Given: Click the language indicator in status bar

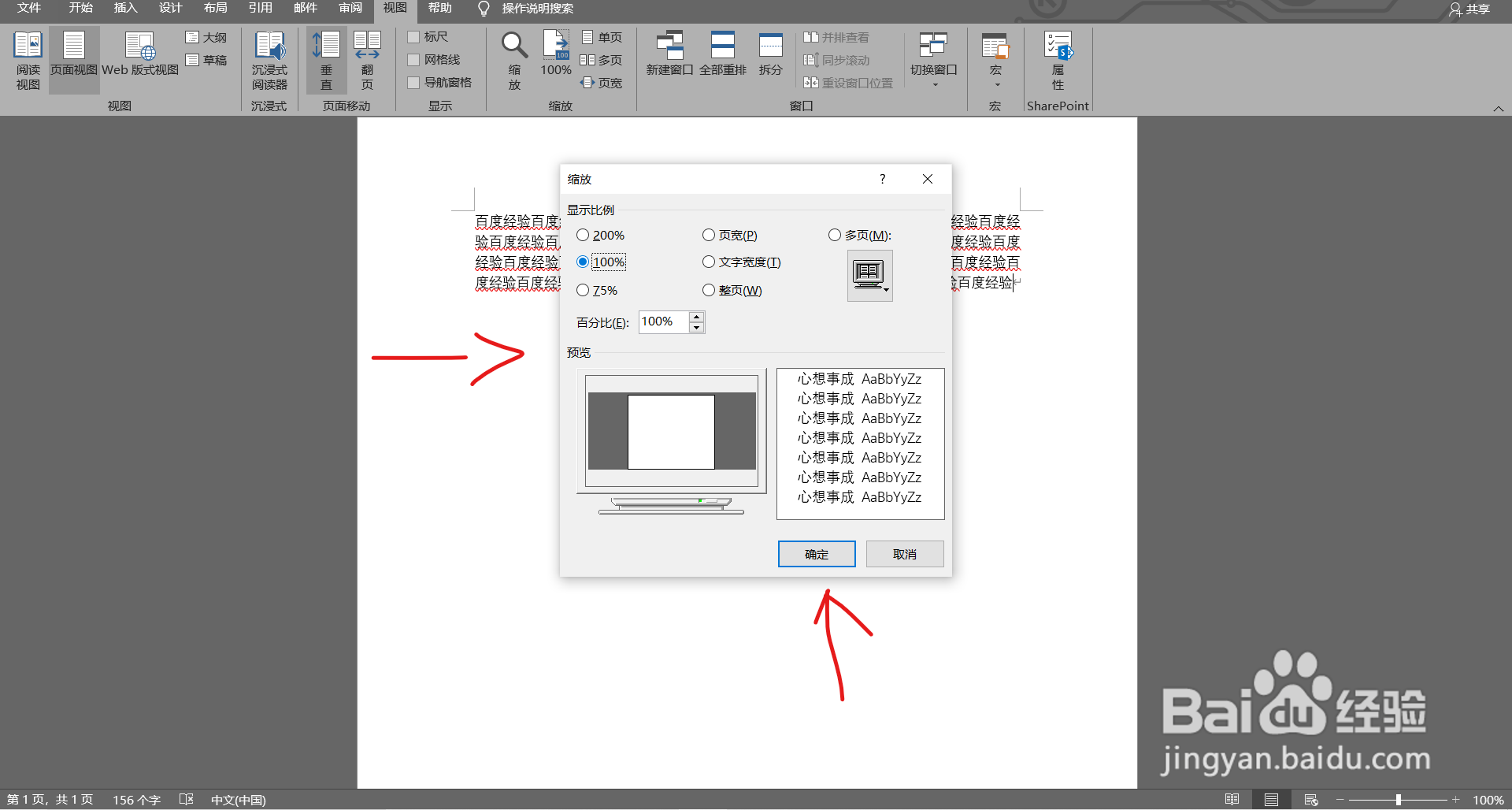Looking at the screenshot, I should pos(238,800).
